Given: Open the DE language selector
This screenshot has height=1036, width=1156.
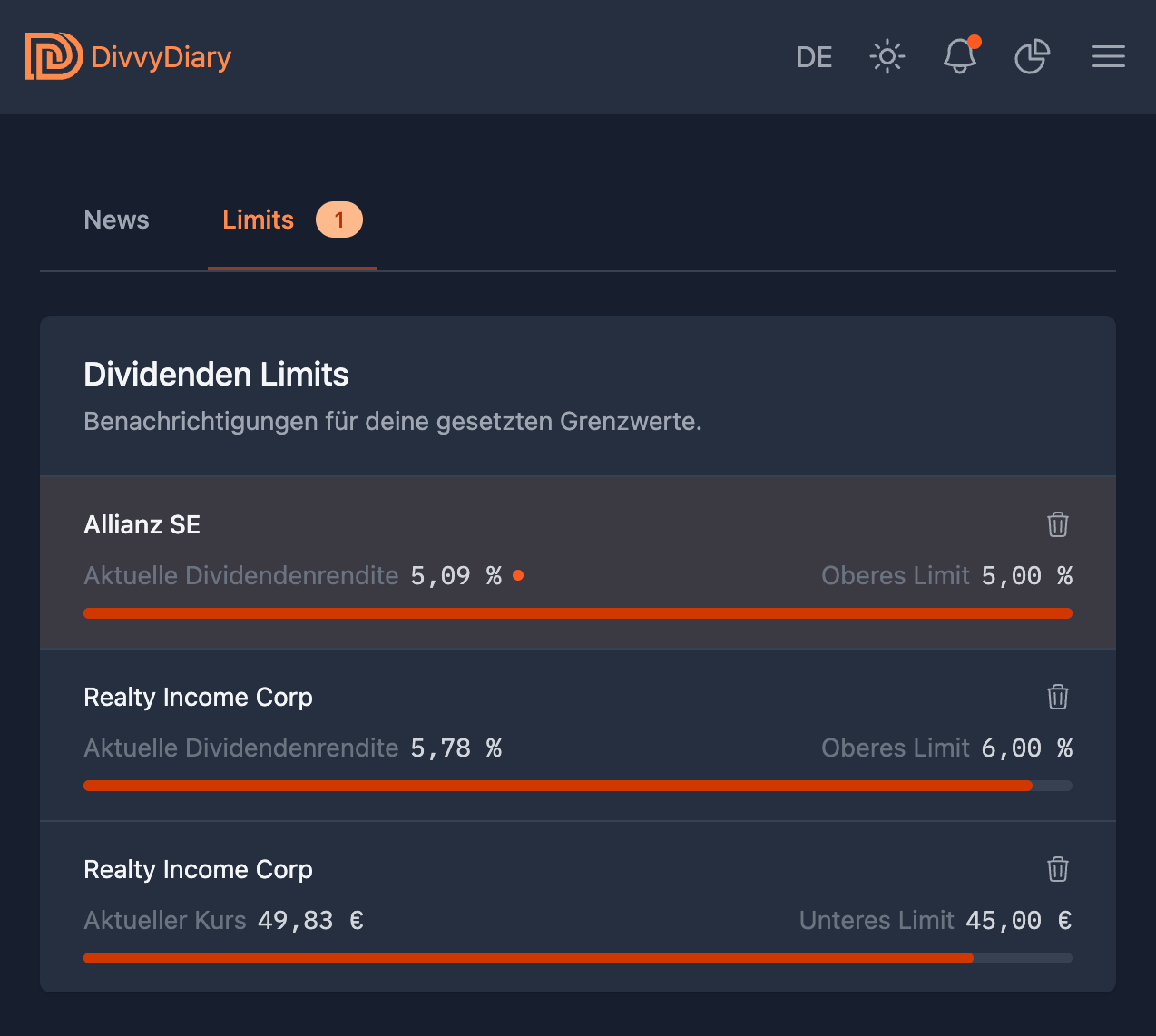Looking at the screenshot, I should coord(814,57).
